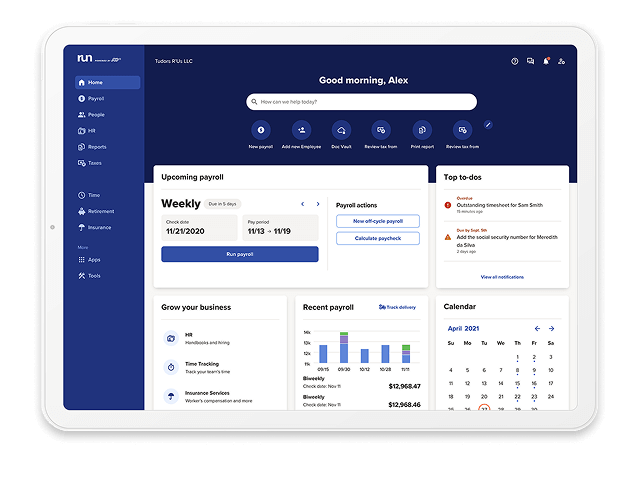Image resolution: width=640 pixels, height=487 pixels.
Task: Select Payroll in the sidebar menu
Action: point(96,99)
